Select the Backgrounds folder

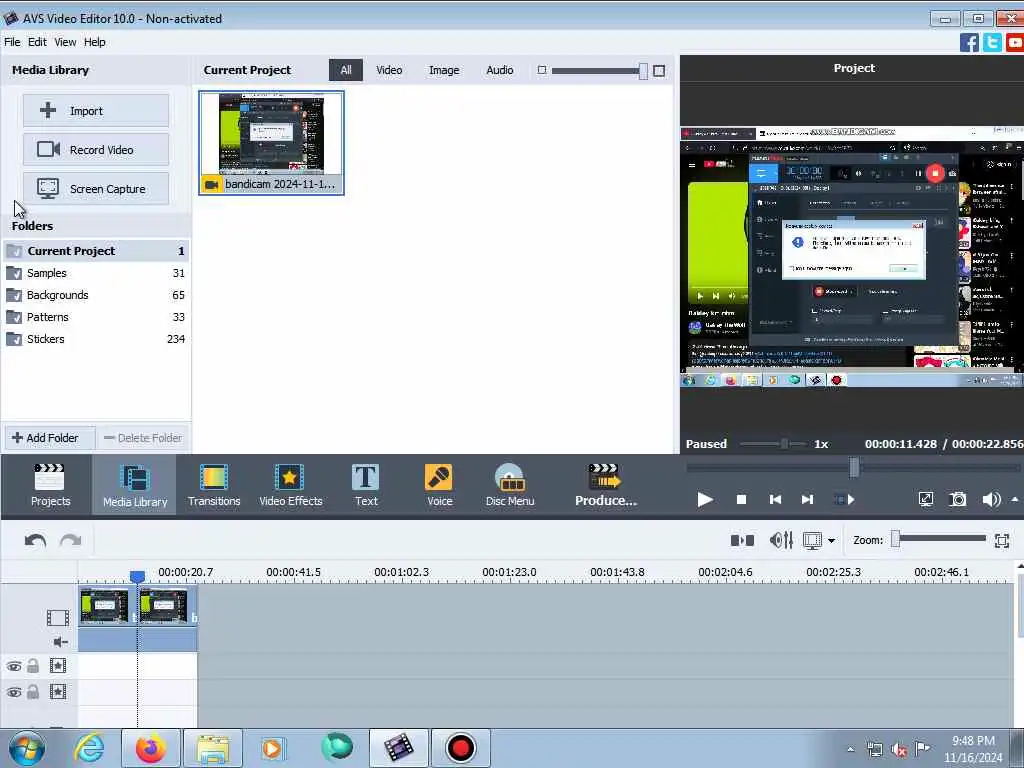[96, 295]
